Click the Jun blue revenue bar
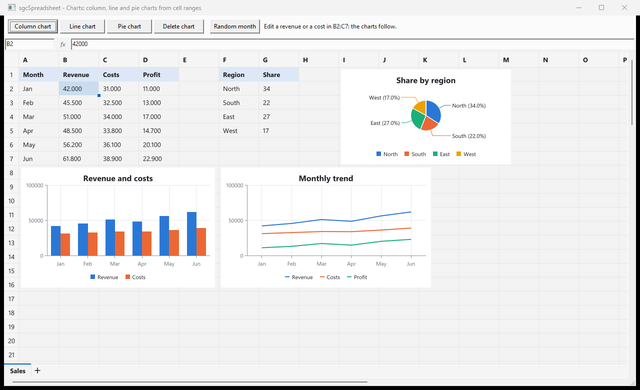The width and height of the screenshot is (640, 390). [x=192, y=234]
